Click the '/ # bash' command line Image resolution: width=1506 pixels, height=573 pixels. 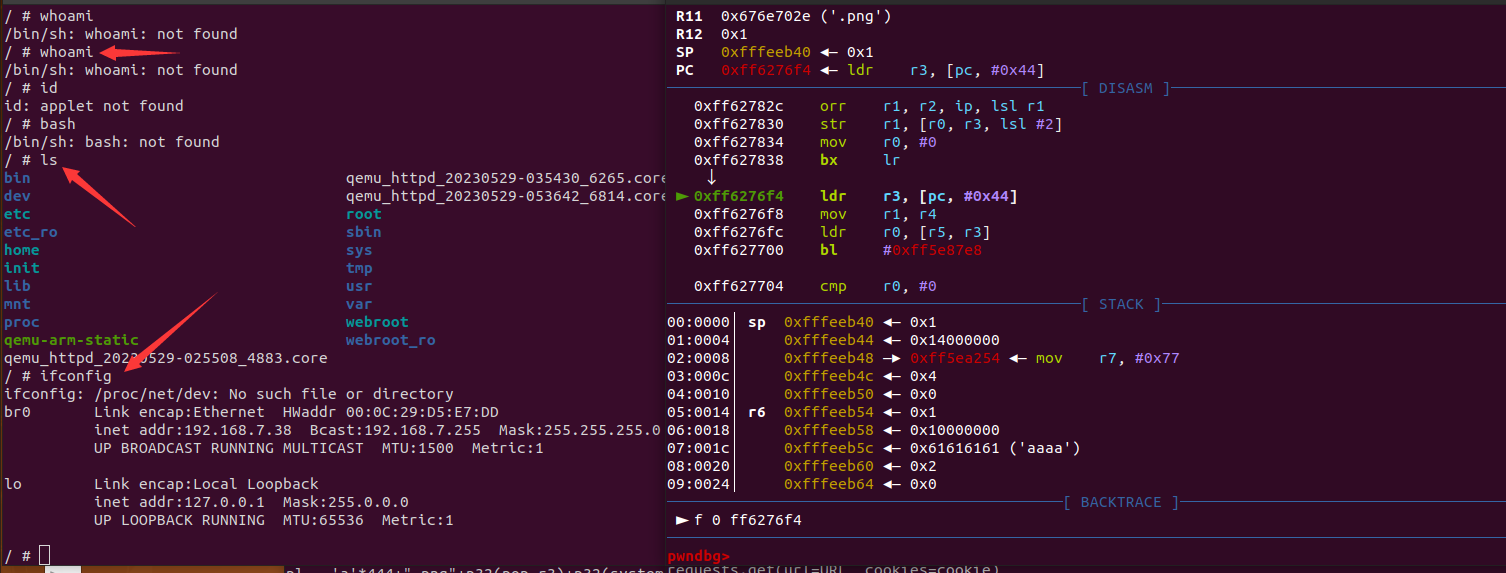[x=40, y=124]
